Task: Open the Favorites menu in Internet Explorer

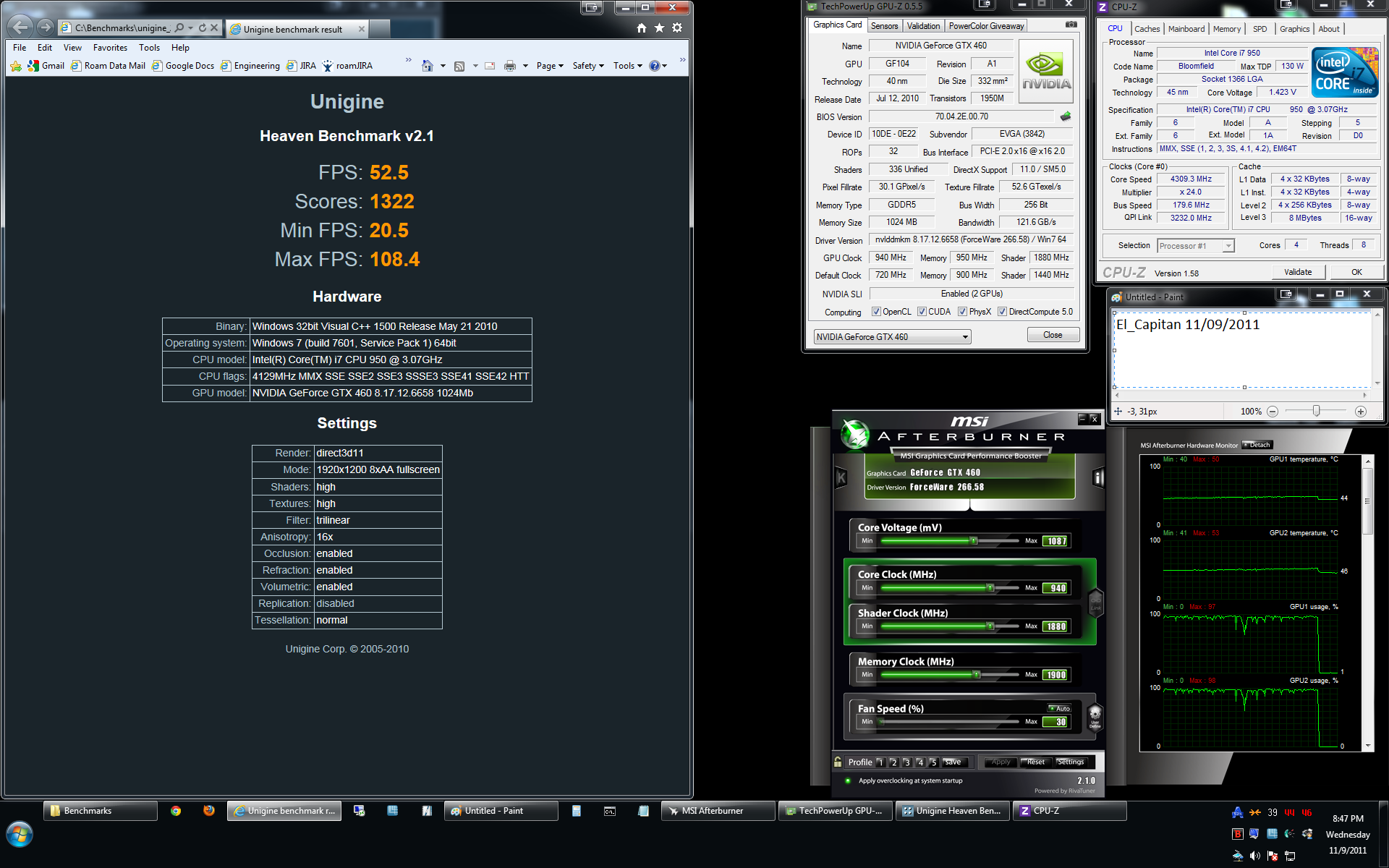Action: pyautogui.click(x=110, y=48)
